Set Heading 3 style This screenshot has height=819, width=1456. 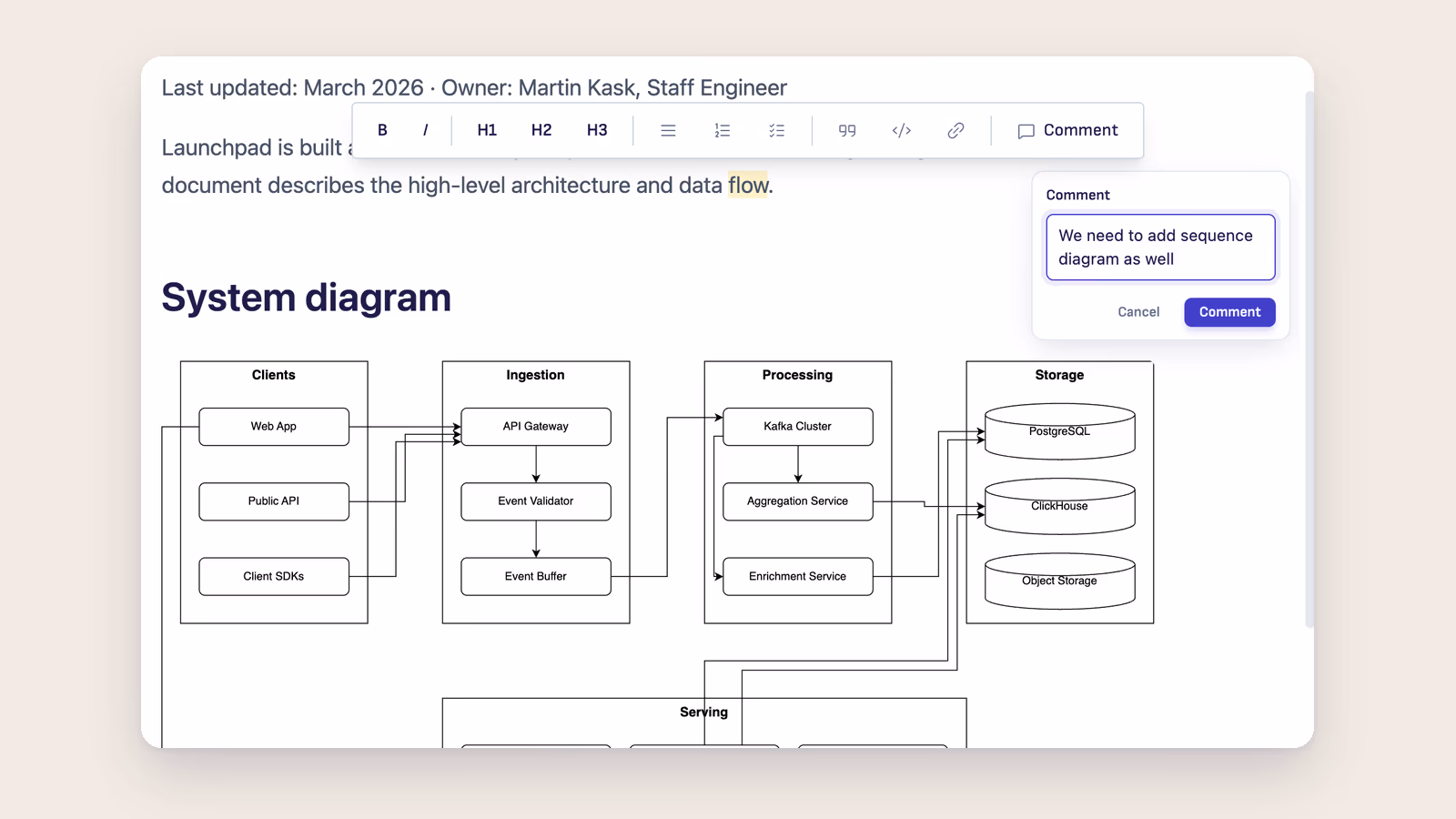[597, 130]
